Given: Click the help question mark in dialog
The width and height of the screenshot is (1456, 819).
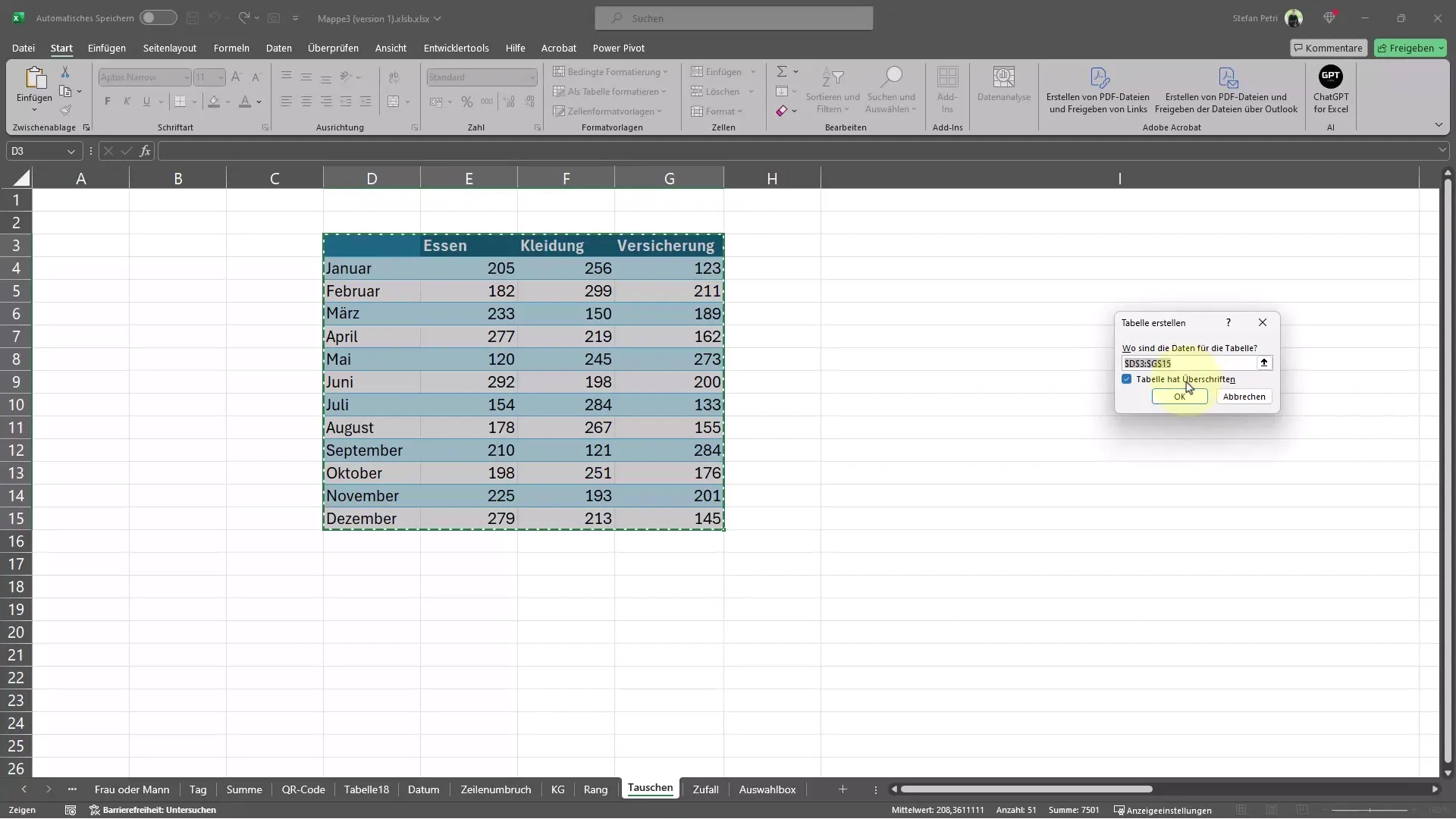Looking at the screenshot, I should pyautogui.click(x=1228, y=322).
